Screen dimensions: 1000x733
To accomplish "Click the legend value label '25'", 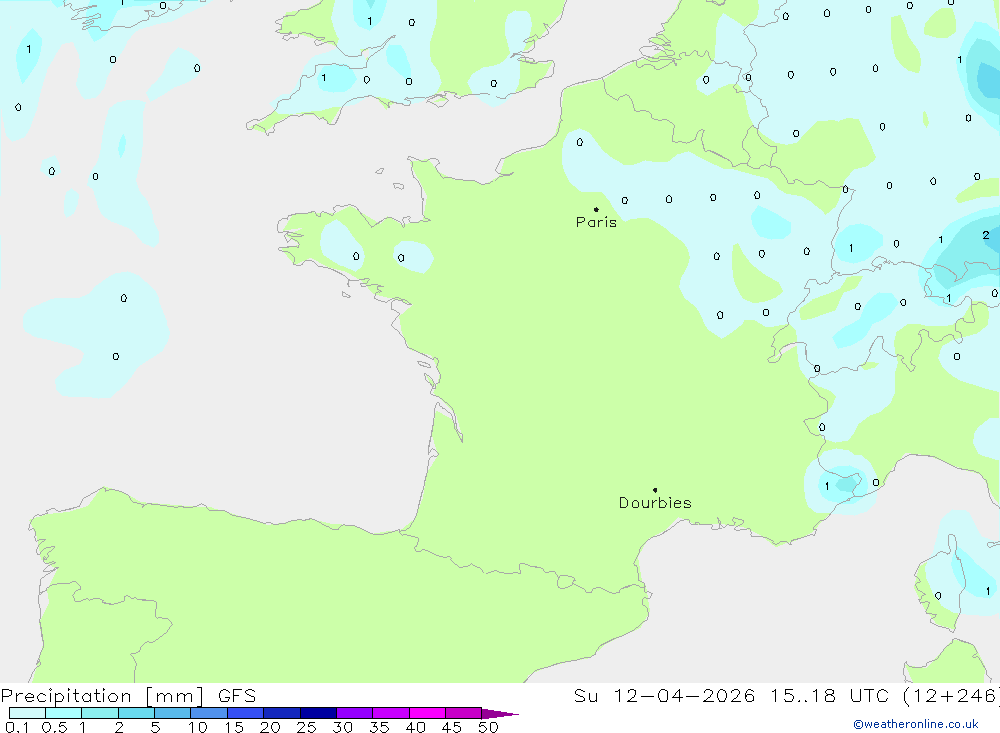I will tap(307, 727).
